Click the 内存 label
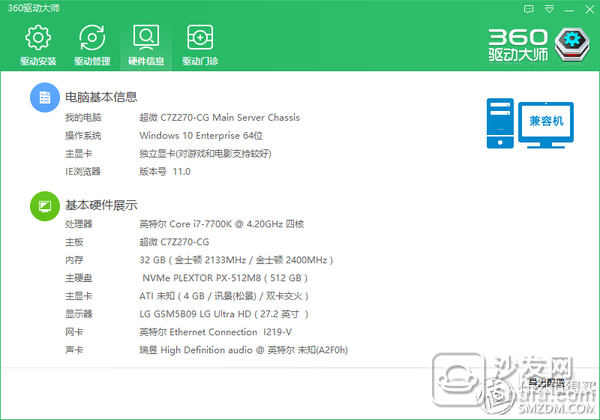This screenshot has width=600, height=420. click(x=74, y=260)
